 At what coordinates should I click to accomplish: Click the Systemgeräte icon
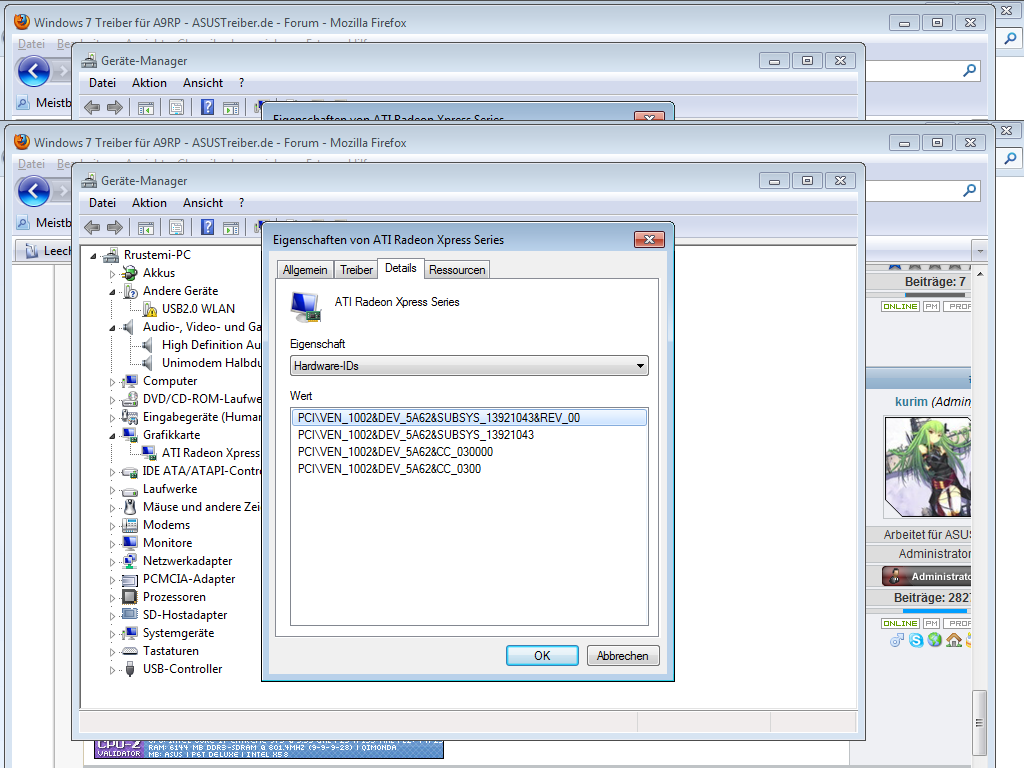tap(130, 633)
